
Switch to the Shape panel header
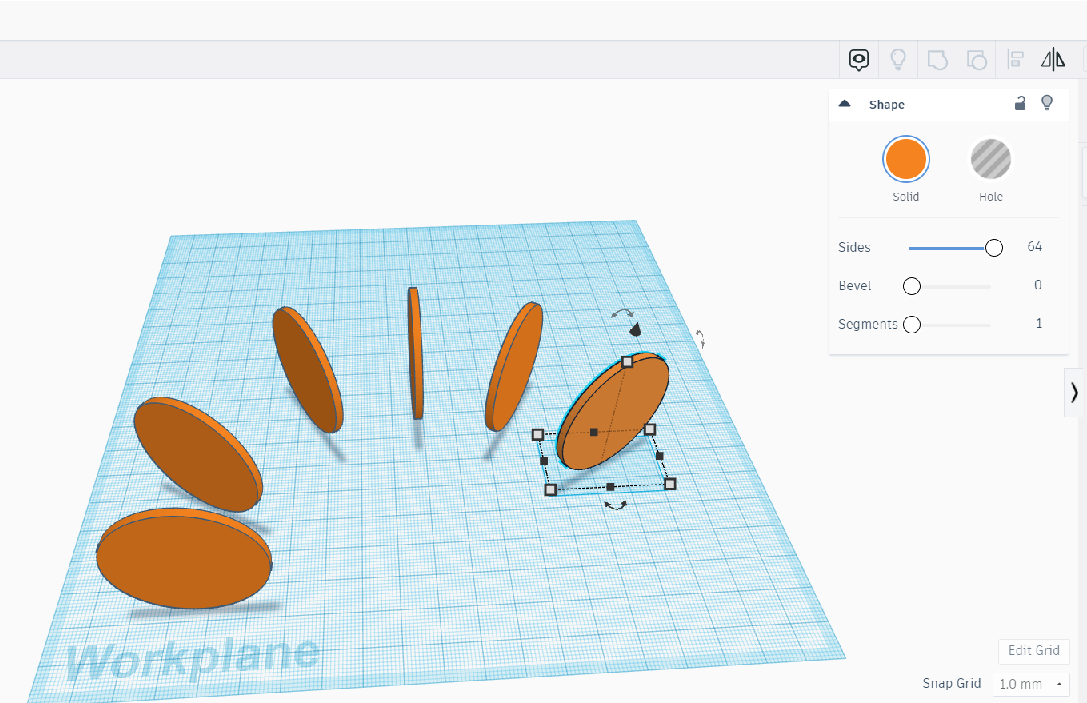point(886,104)
